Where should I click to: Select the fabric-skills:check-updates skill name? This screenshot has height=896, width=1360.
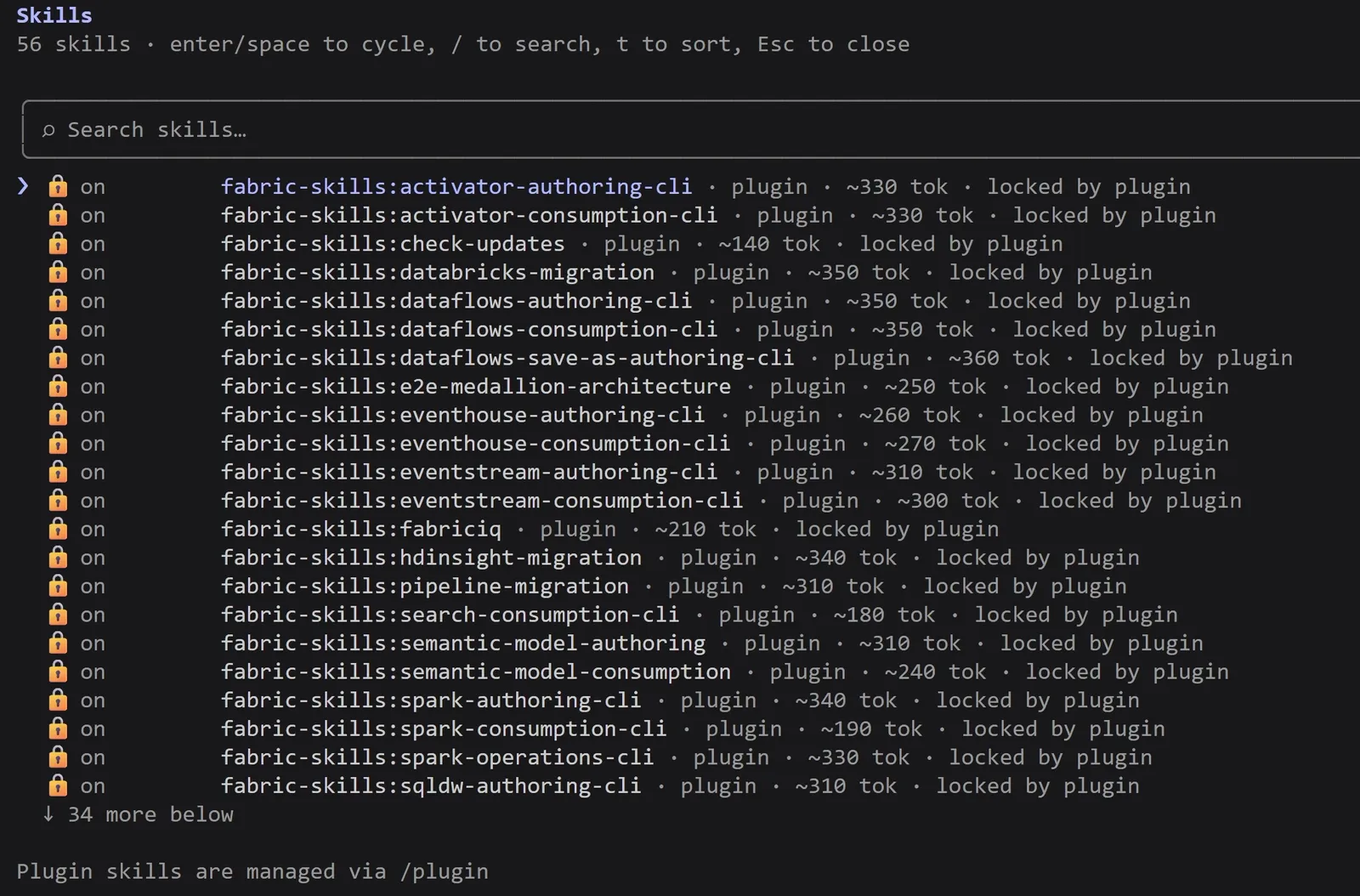tap(393, 244)
